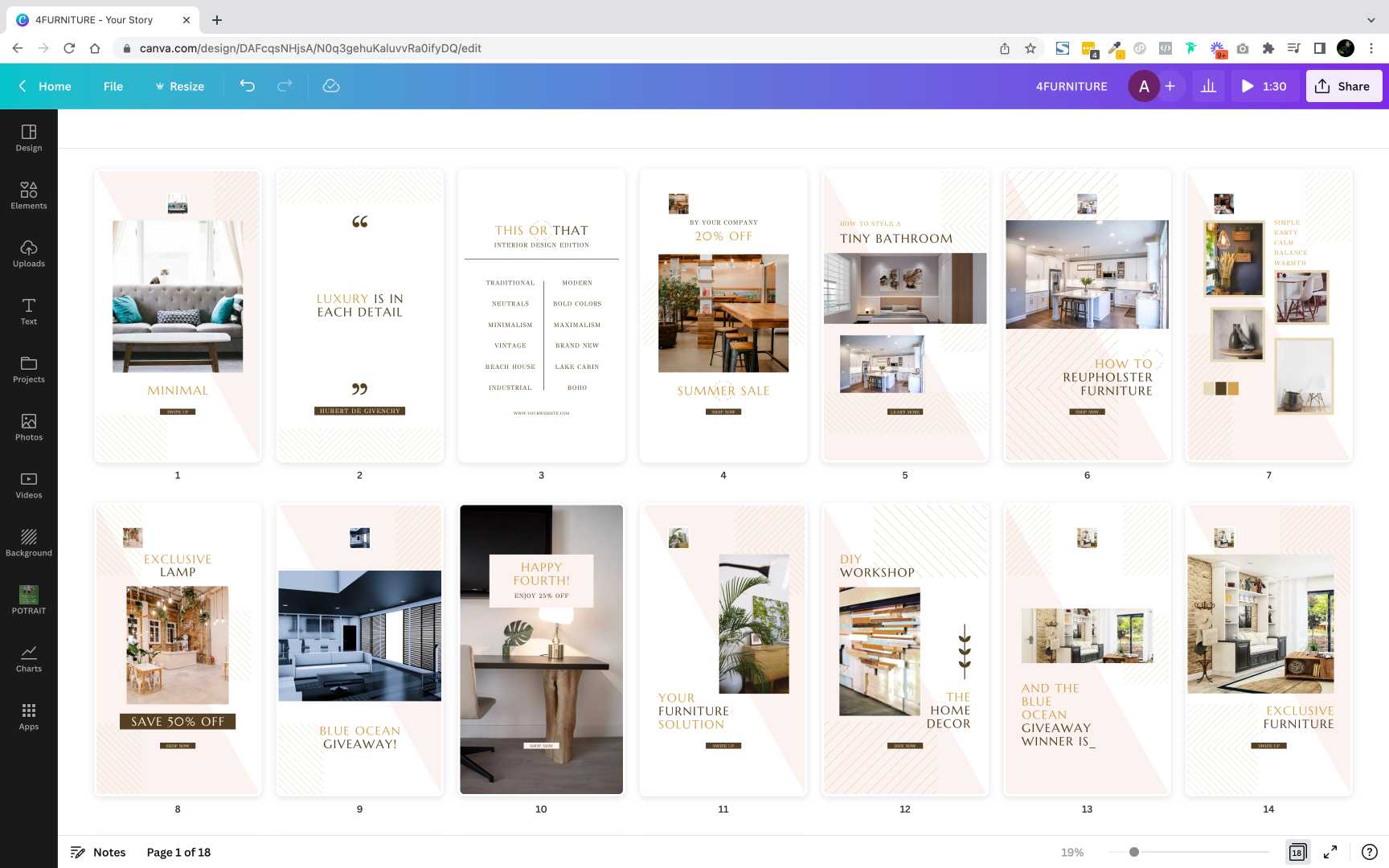
Task: Click the zoom slider handle
Action: 1133,852
